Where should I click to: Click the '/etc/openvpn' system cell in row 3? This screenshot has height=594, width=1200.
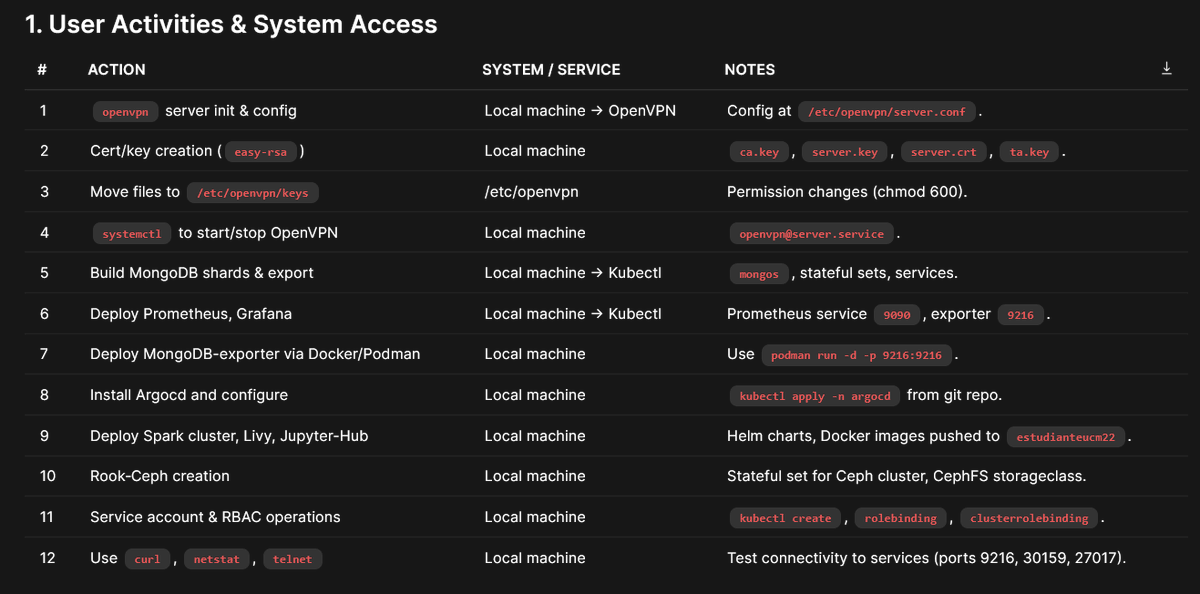pos(531,192)
